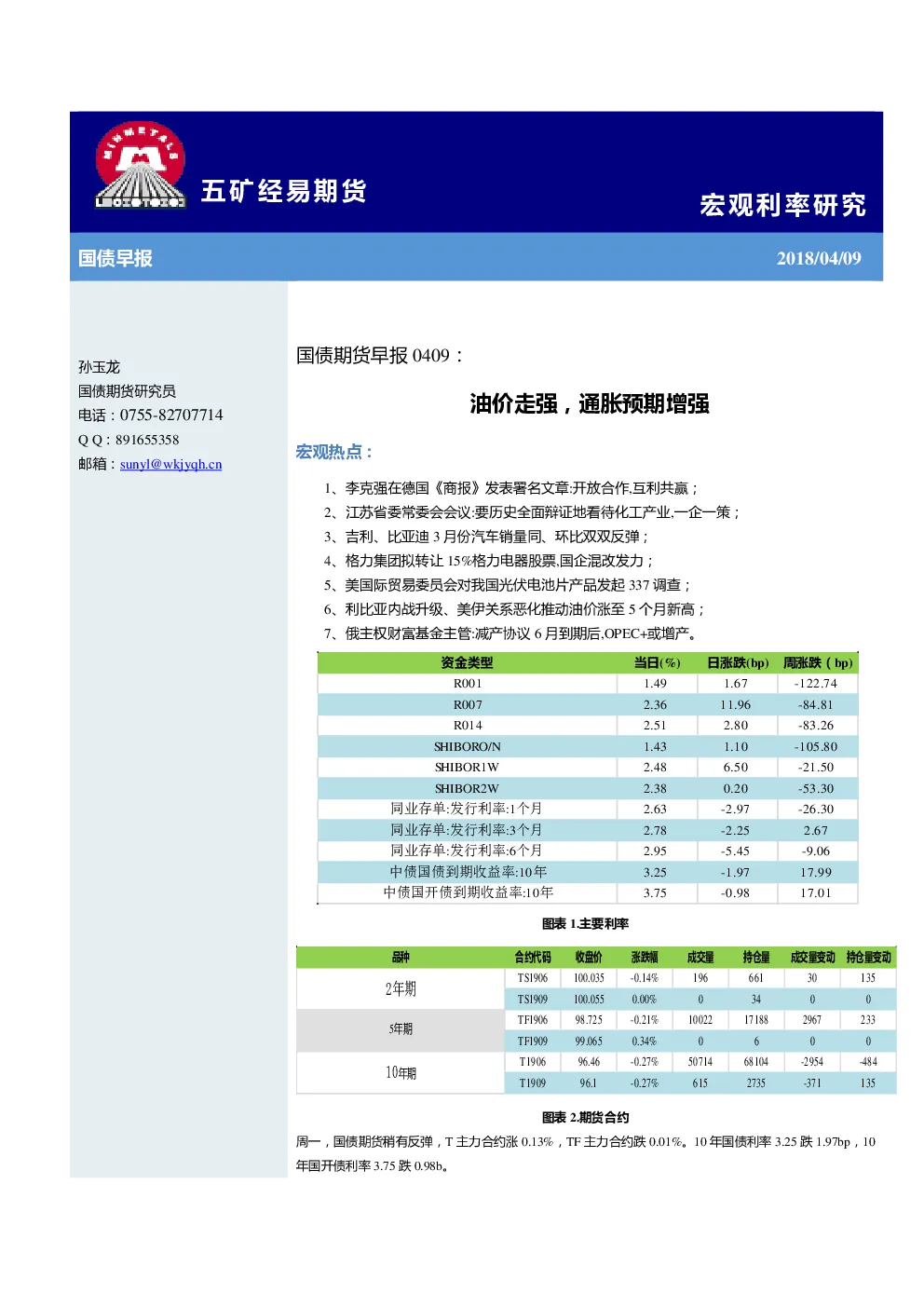The width and height of the screenshot is (924, 1307).
Task: Click the Minmetals logo emblem
Action: click(x=140, y=165)
